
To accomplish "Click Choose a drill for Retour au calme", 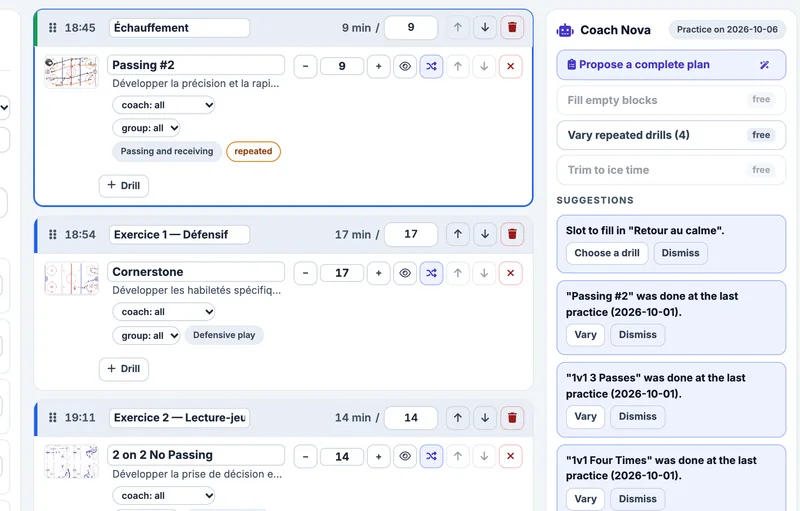I will (607, 253).
